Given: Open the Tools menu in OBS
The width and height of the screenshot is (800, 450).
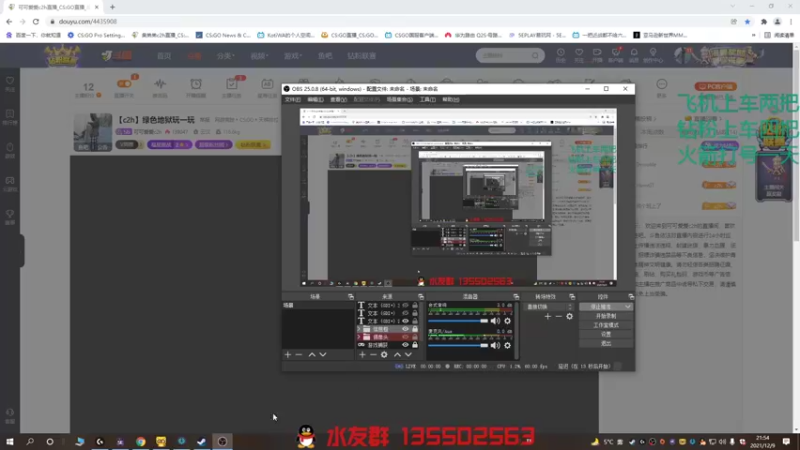Looking at the screenshot, I should (x=428, y=99).
